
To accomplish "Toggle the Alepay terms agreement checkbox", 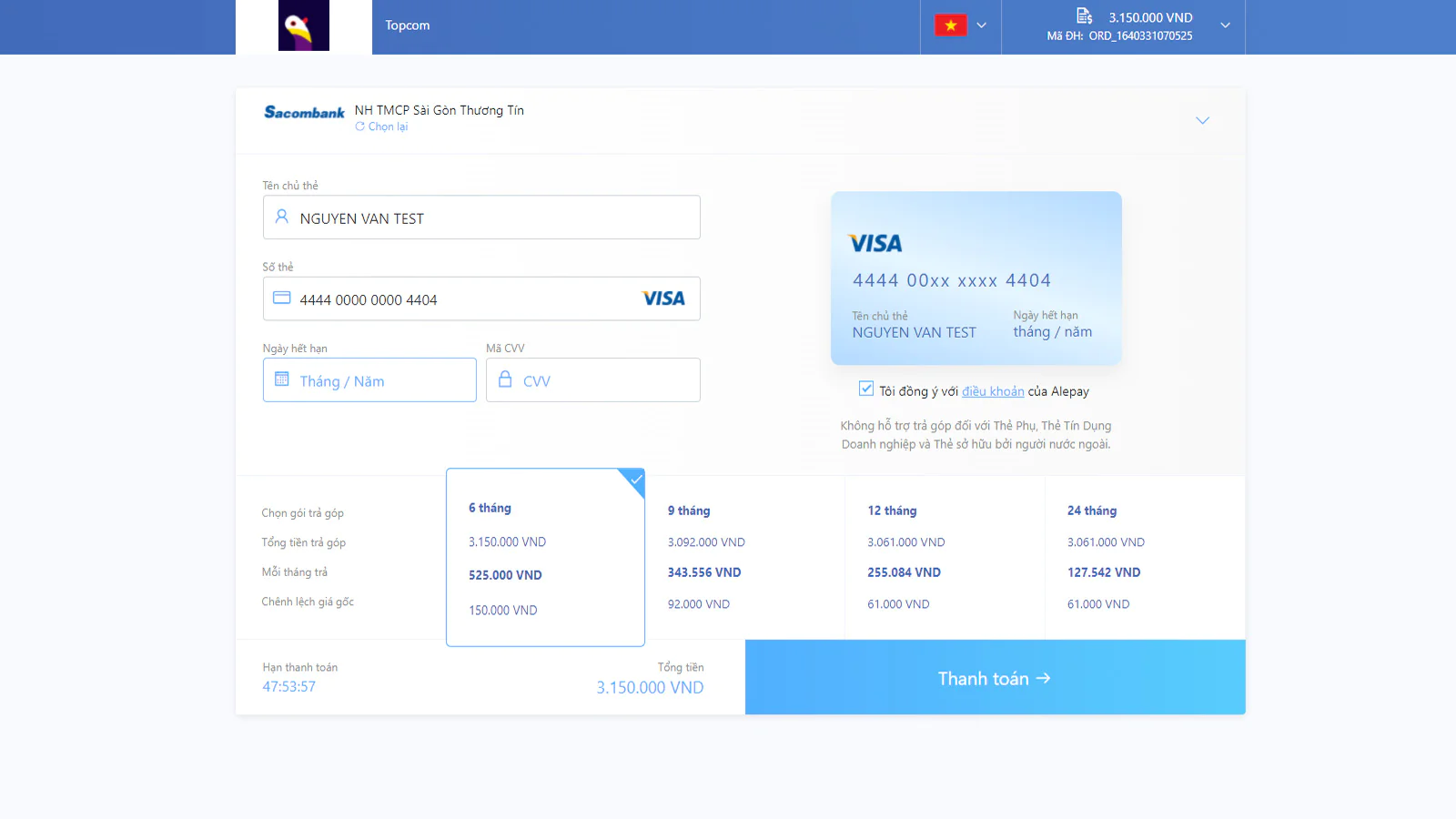I will coord(866,389).
